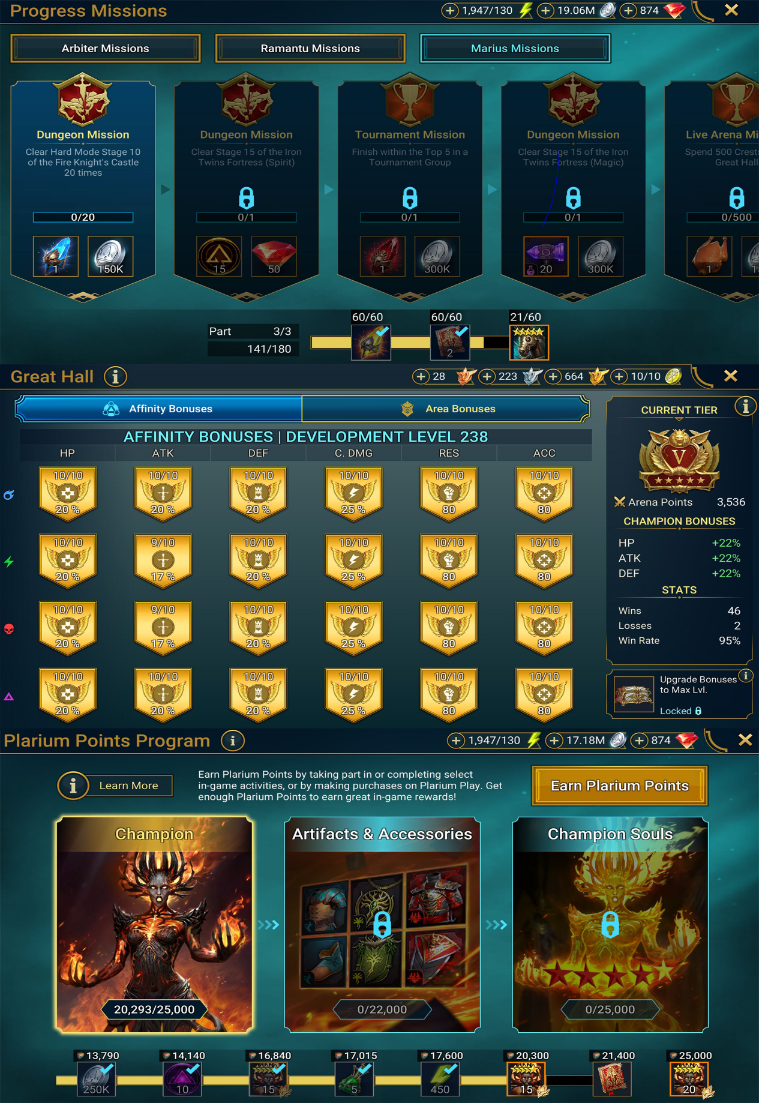759x1103 pixels.
Task: Click the Upgrade Bonuses to Max Lvl. panel
Action: [x=680, y=694]
